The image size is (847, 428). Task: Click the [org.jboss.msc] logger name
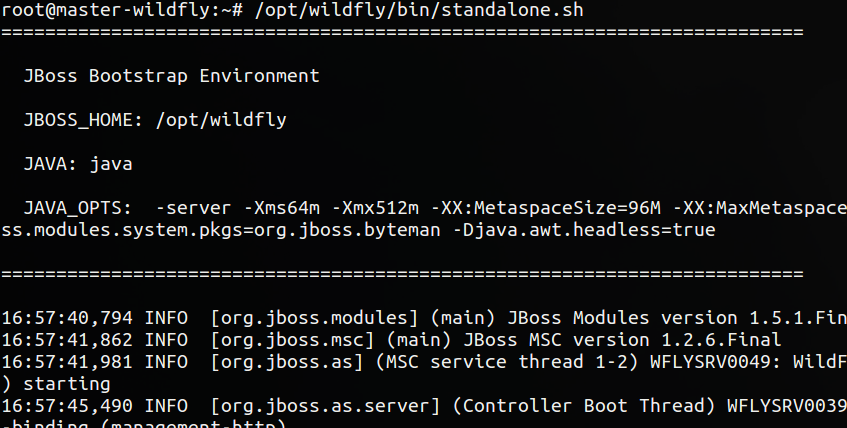point(292,340)
